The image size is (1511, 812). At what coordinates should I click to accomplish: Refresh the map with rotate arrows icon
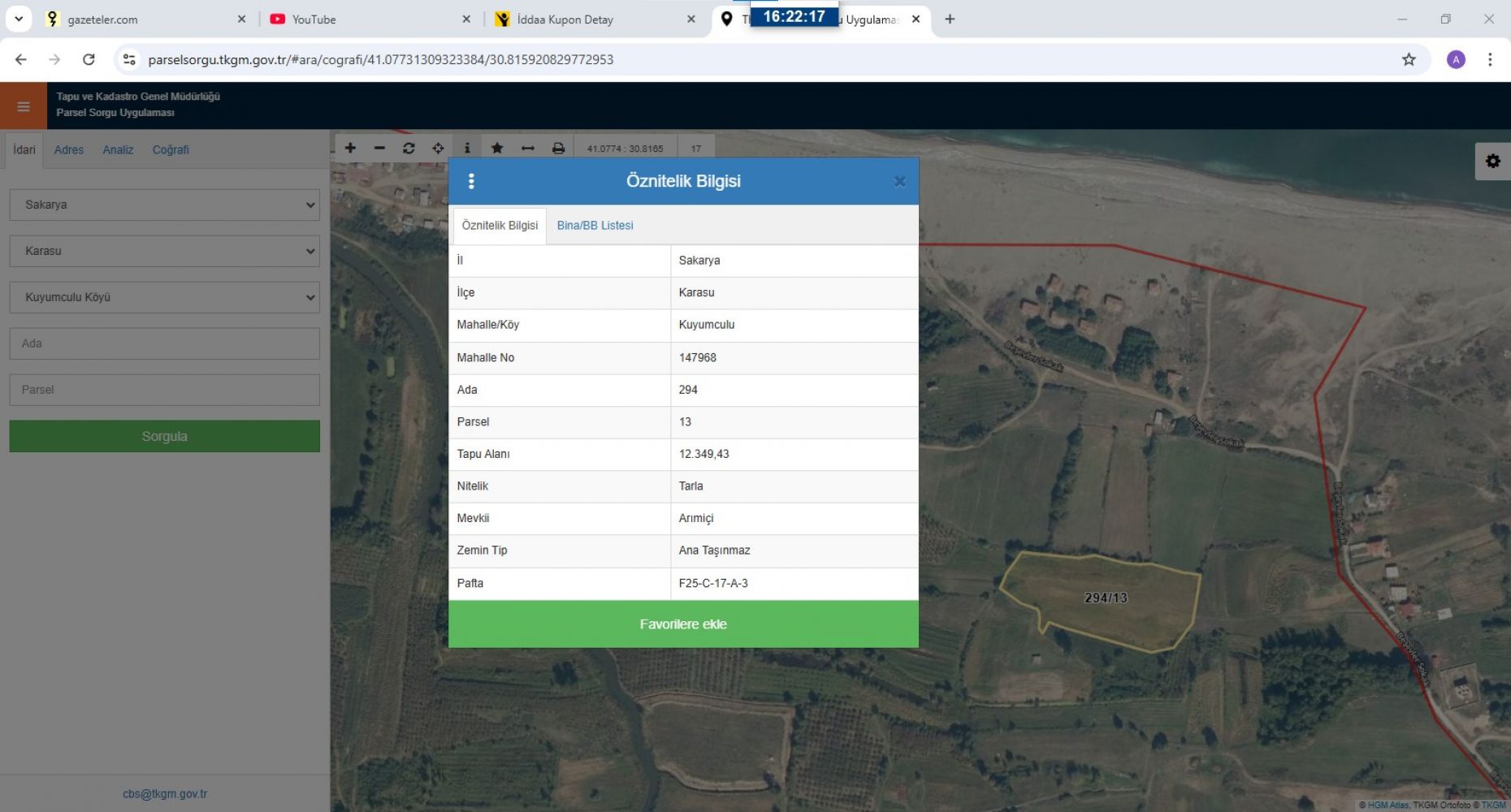coord(409,148)
